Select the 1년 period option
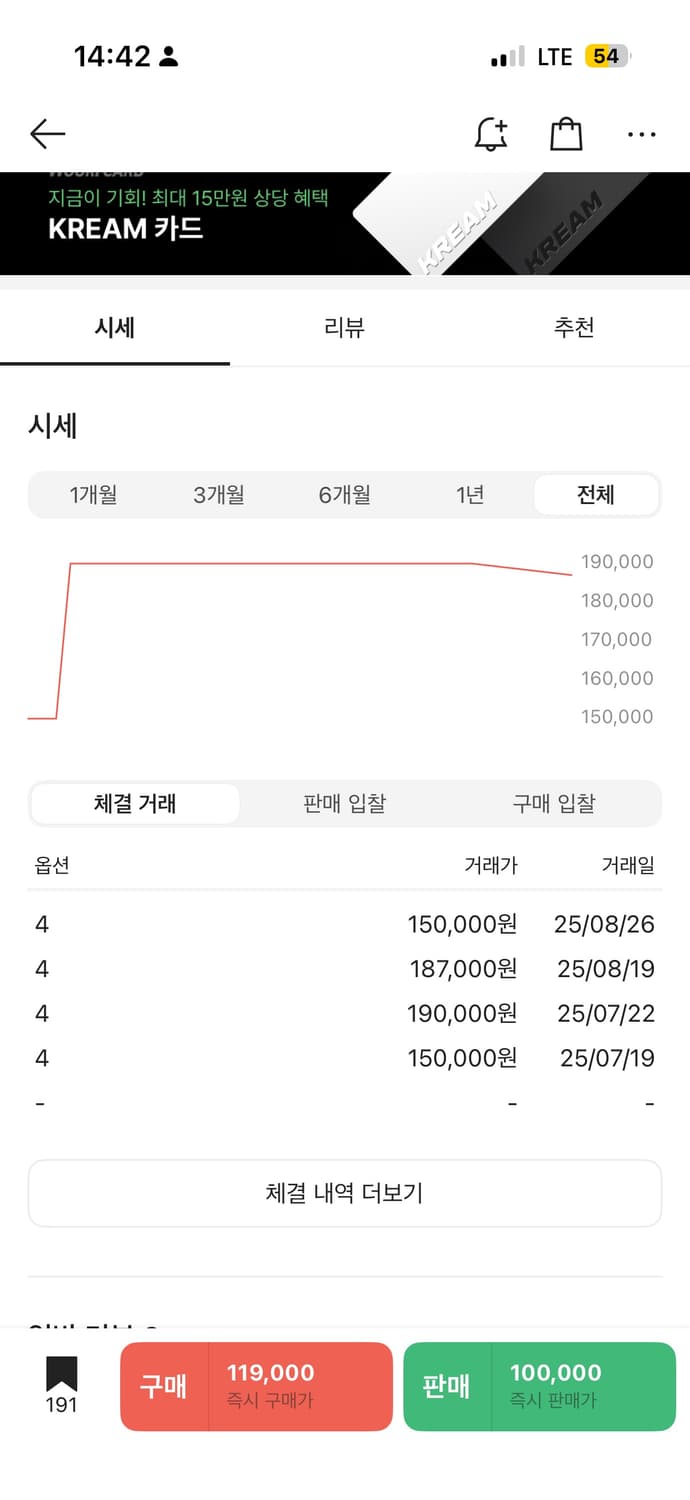The image size is (690, 1500). (x=470, y=495)
